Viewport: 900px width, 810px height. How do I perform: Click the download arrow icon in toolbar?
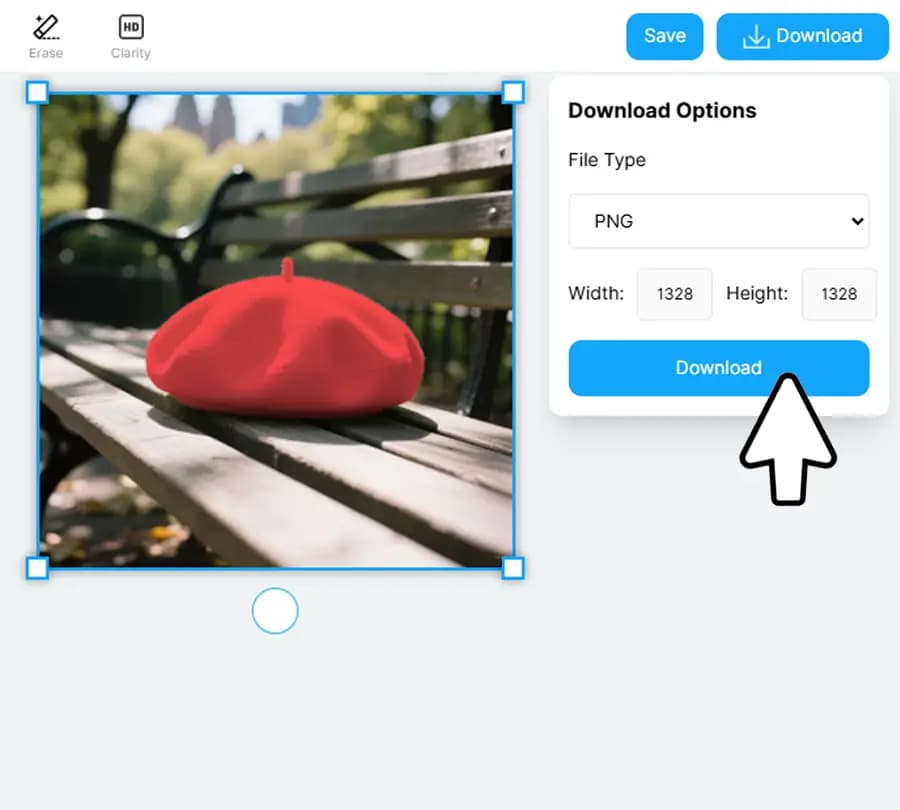click(756, 37)
